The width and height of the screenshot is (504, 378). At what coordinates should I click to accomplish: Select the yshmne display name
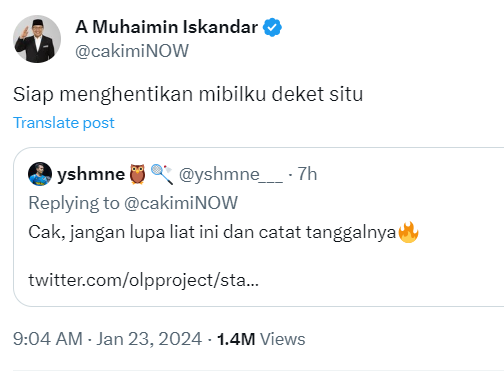click(x=91, y=174)
